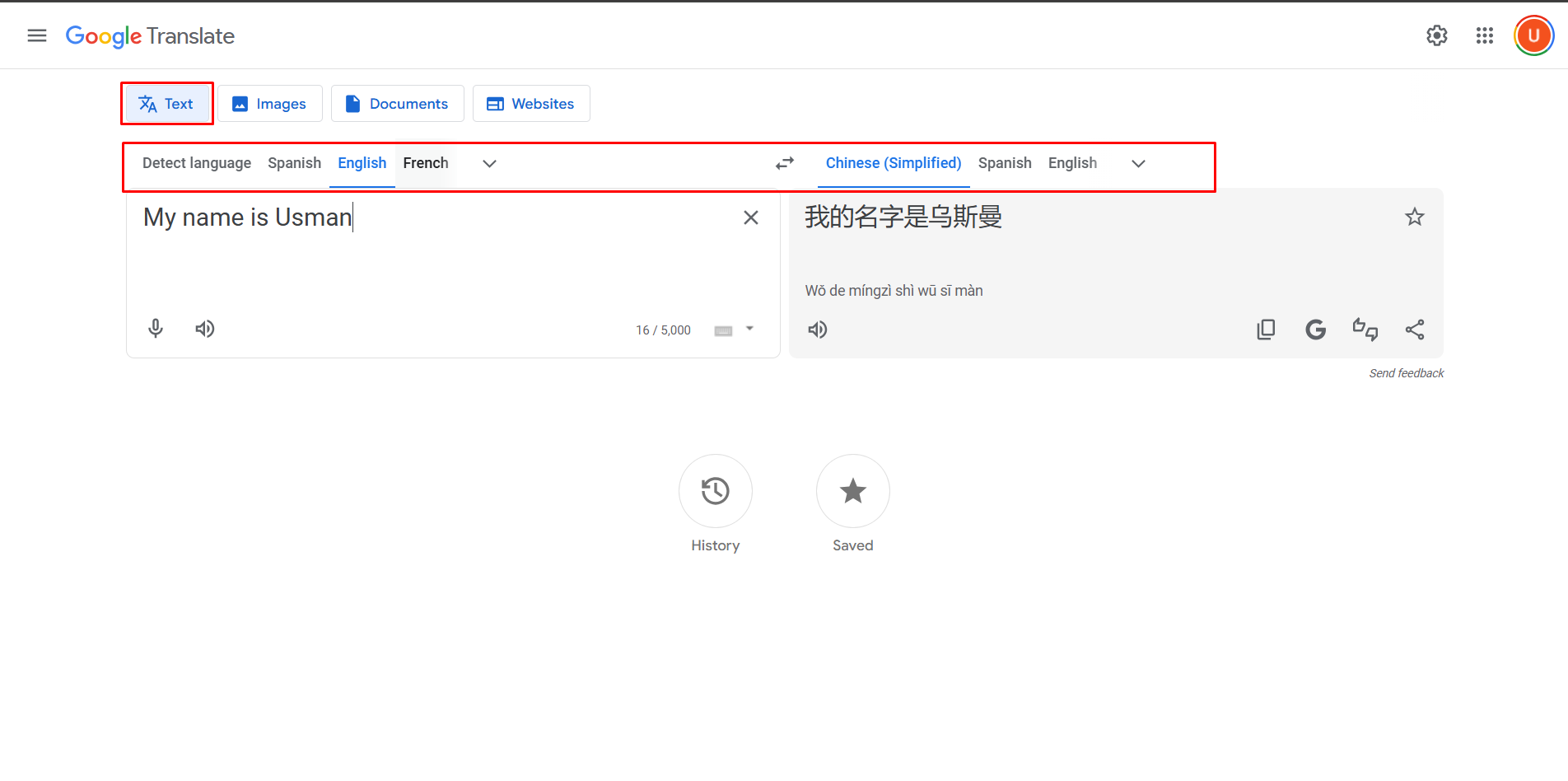Share the translation
This screenshot has height=781, width=1568.
tap(1415, 329)
